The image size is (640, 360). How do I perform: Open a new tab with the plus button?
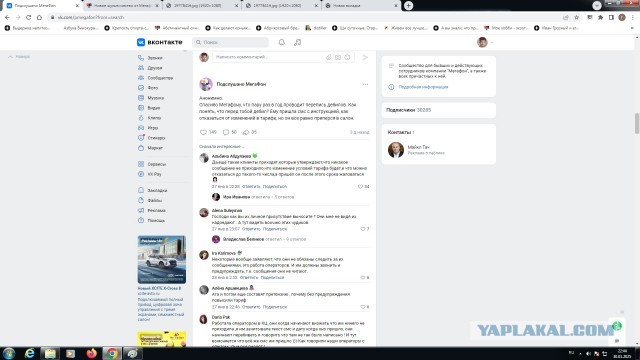[x=408, y=6]
